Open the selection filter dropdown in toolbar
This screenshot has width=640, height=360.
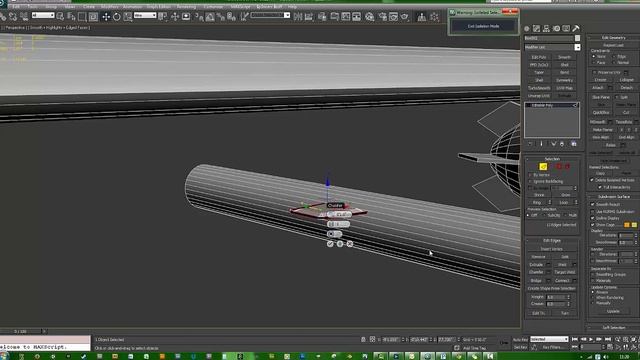(x=43, y=16)
